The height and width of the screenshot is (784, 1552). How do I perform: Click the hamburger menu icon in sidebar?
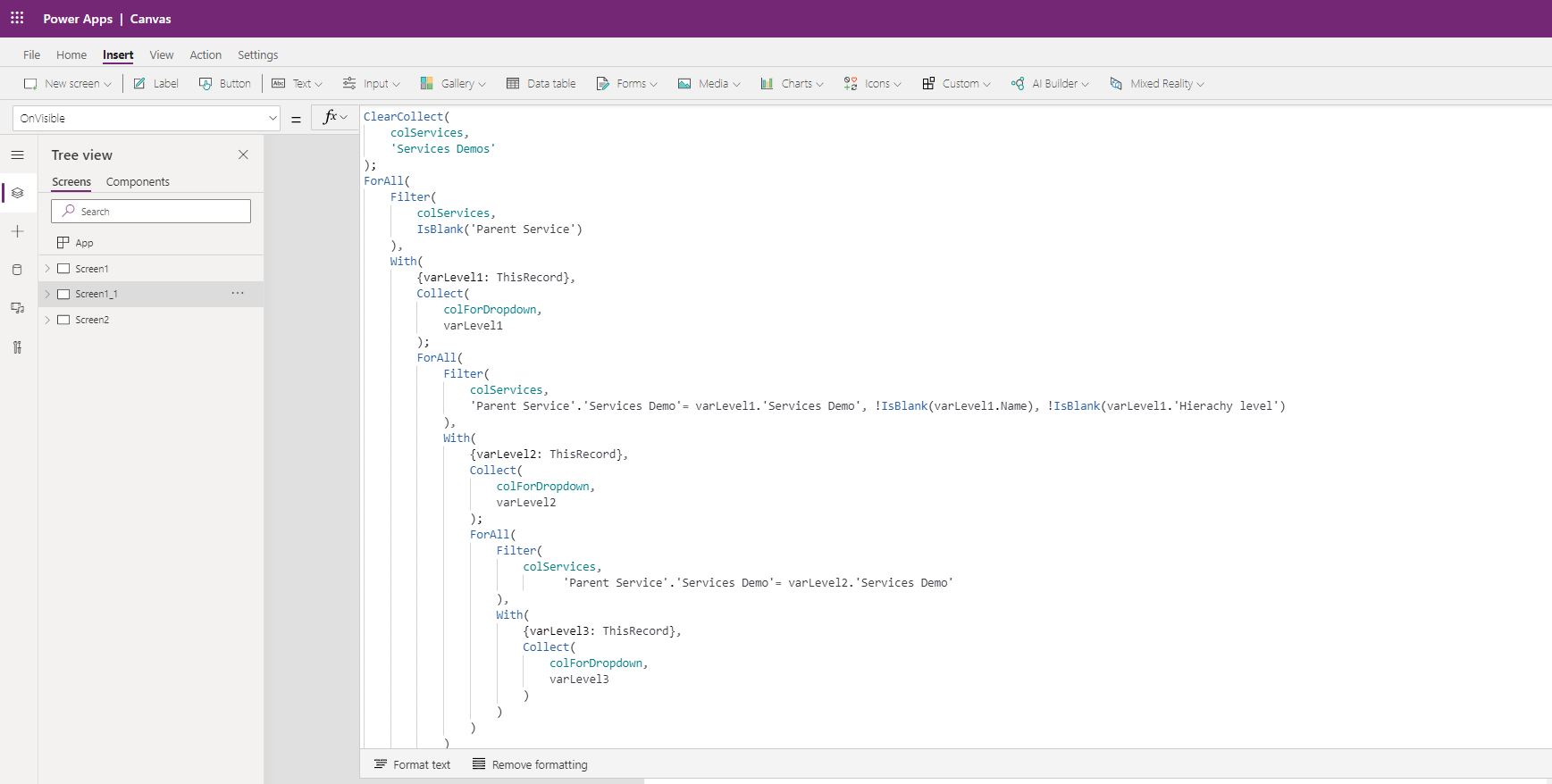click(x=17, y=155)
